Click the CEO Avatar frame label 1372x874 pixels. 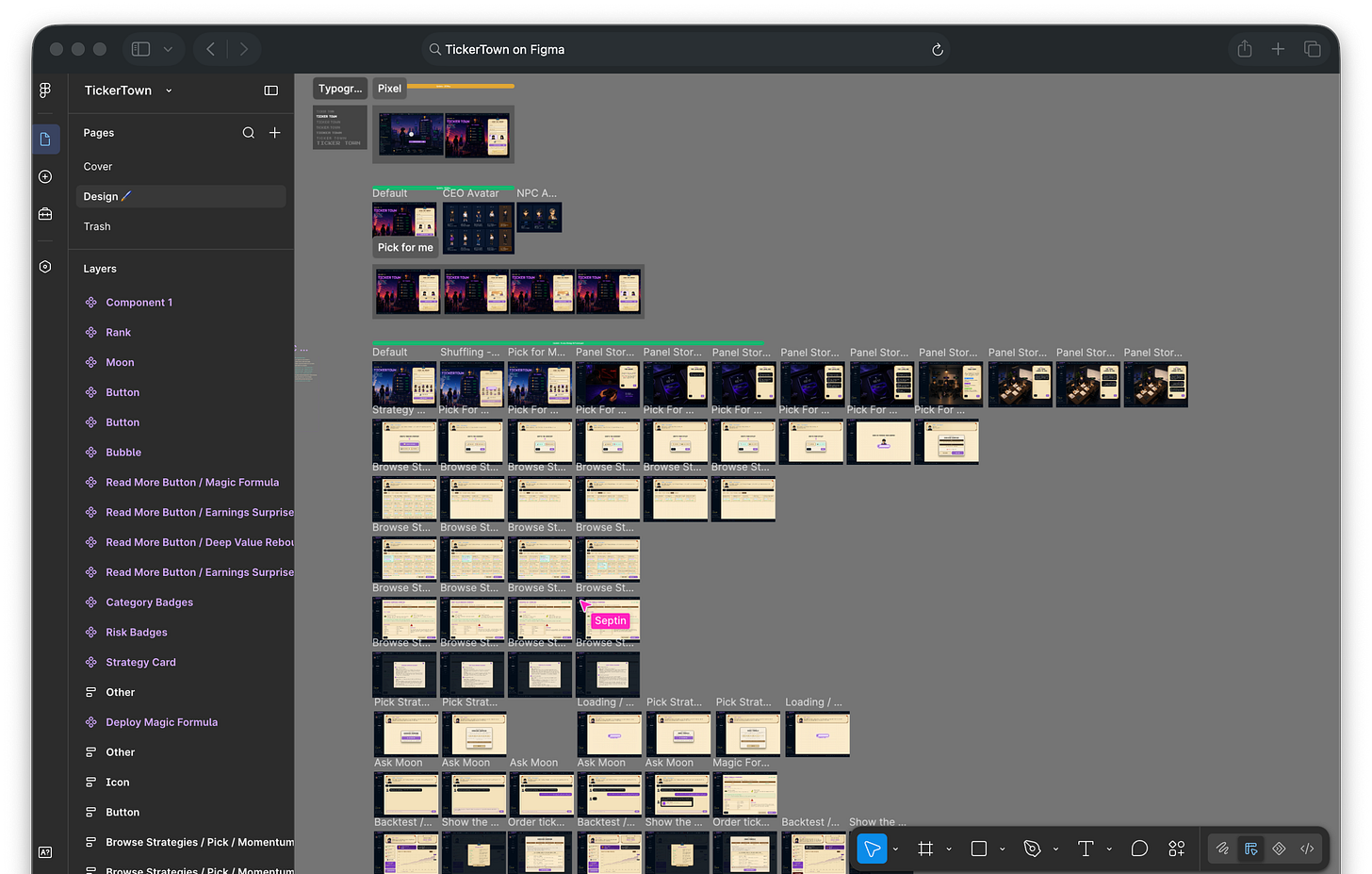coord(471,193)
